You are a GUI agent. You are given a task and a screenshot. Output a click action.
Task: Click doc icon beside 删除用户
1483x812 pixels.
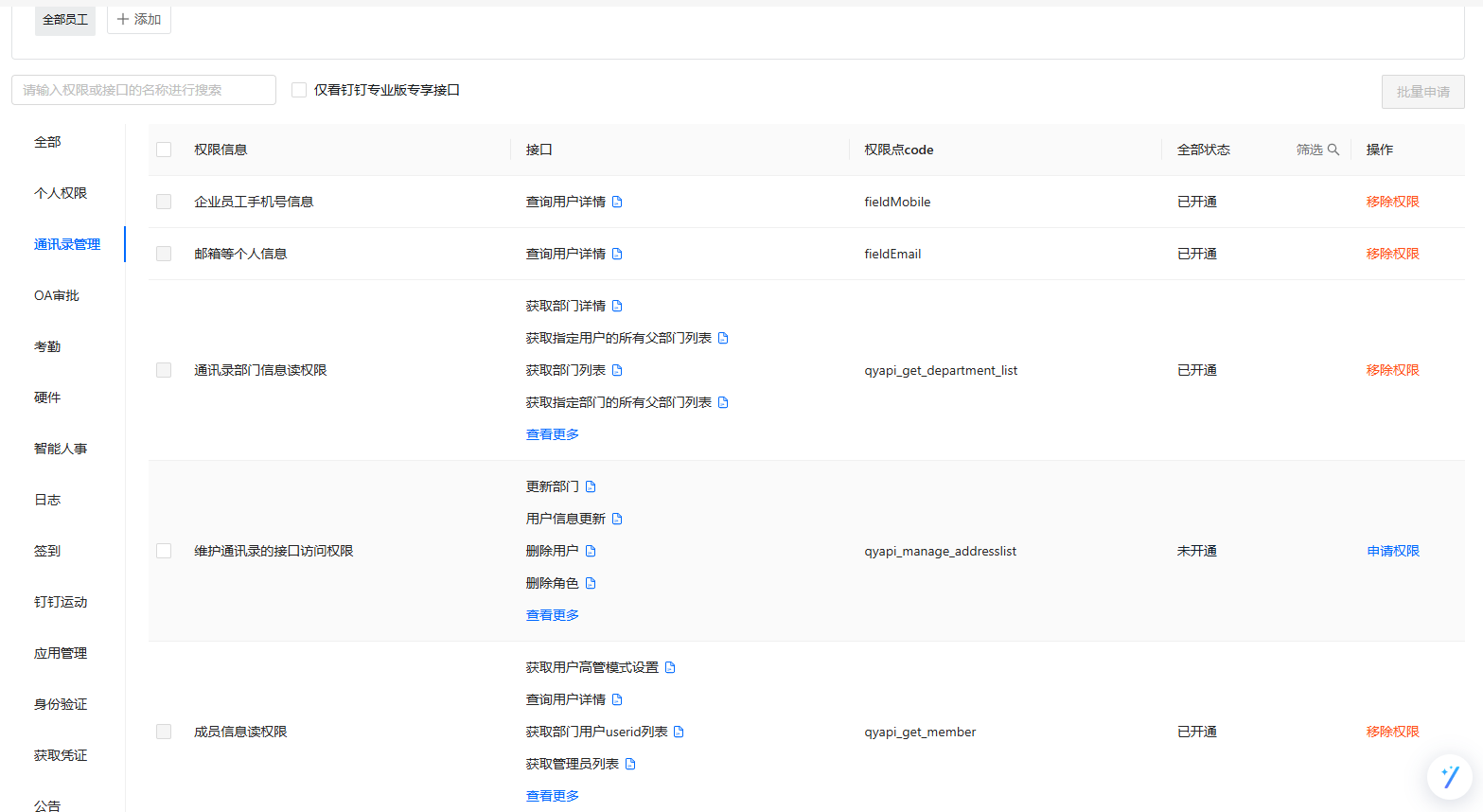pyautogui.click(x=591, y=551)
